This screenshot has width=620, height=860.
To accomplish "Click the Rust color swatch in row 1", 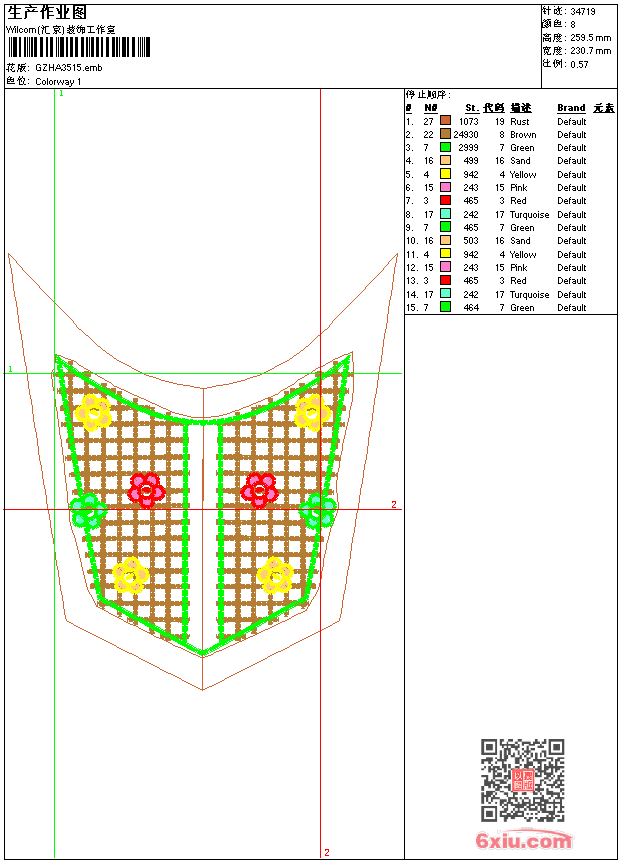I will click(445, 121).
